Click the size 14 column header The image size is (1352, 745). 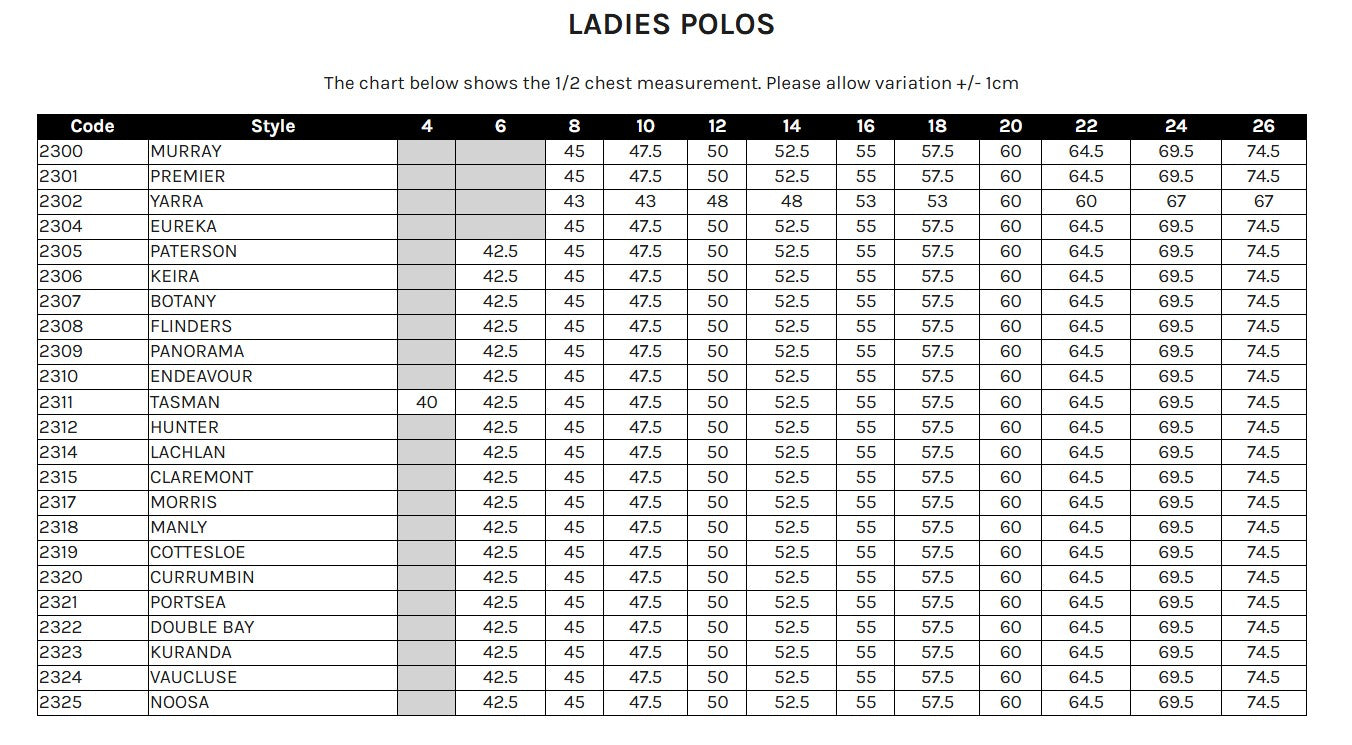pyautogui.click(x=791, y=126)
